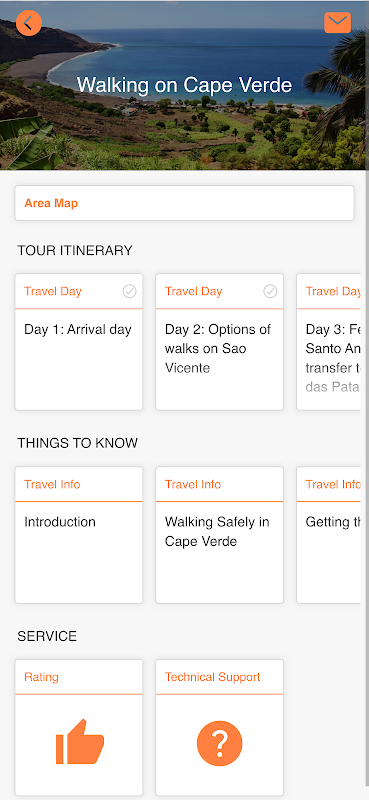
Task: Click the first card's Travel Day label
Action: [x=53, y=291]
